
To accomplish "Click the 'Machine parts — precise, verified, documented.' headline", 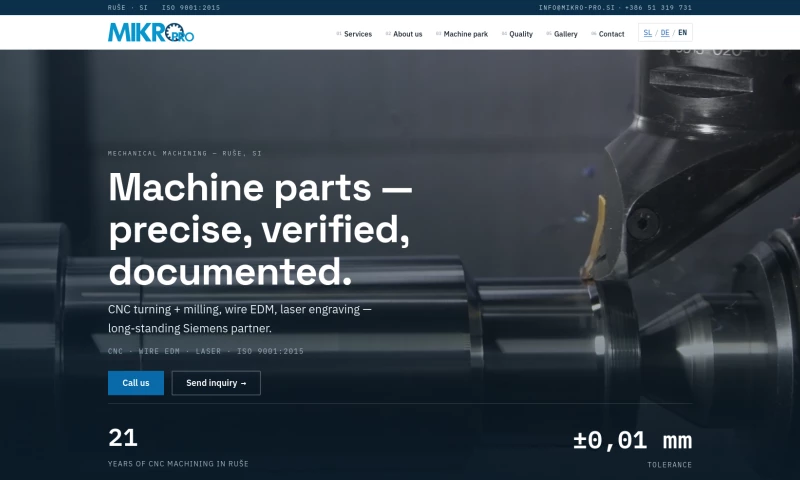I will (260, 229).
